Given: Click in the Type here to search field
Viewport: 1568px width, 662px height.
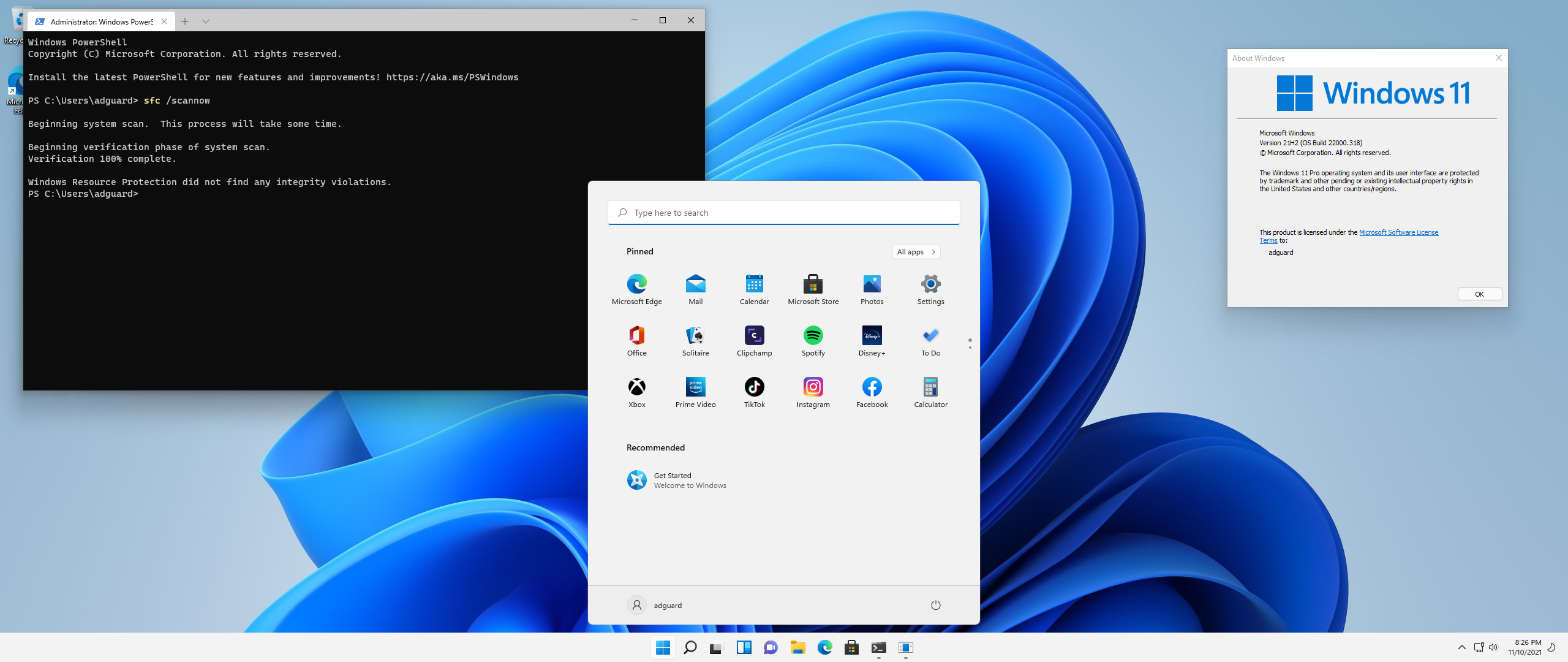Looking at the screenshot, I should pos(783,213).
